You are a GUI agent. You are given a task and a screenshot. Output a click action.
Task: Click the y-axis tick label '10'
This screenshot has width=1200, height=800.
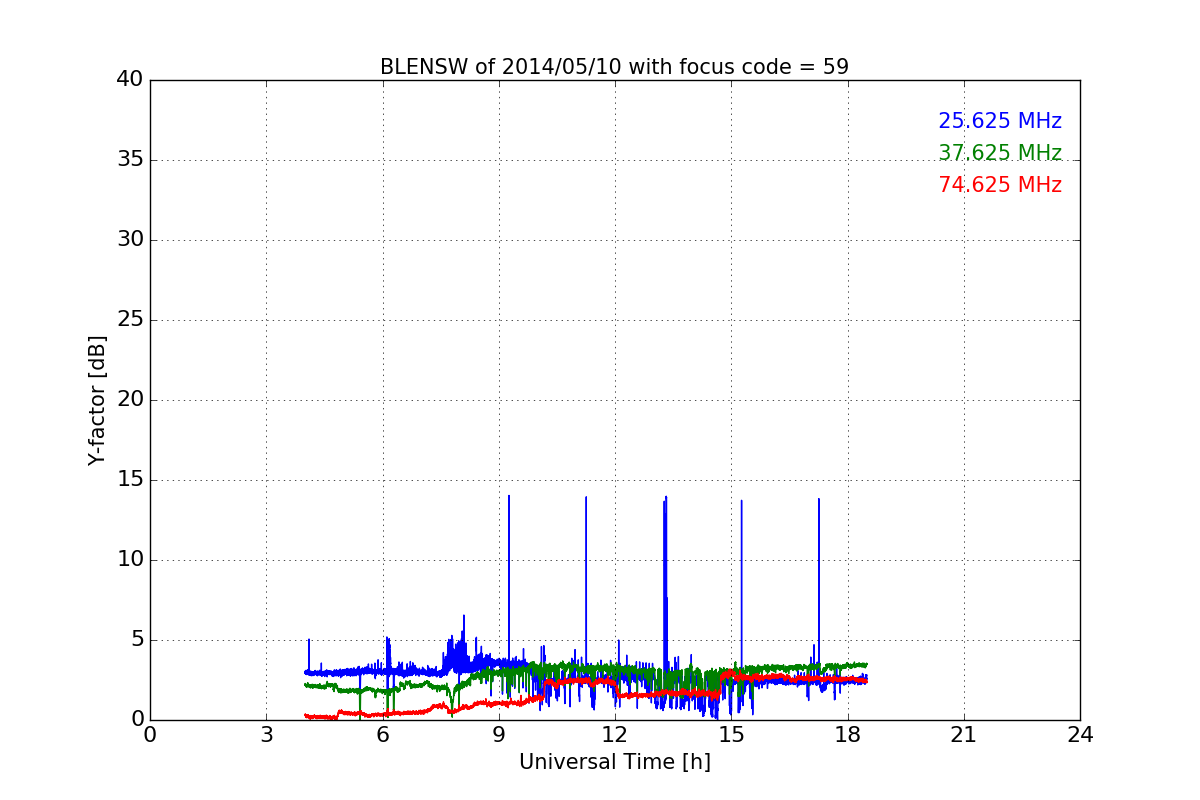(x=130, y=560)
